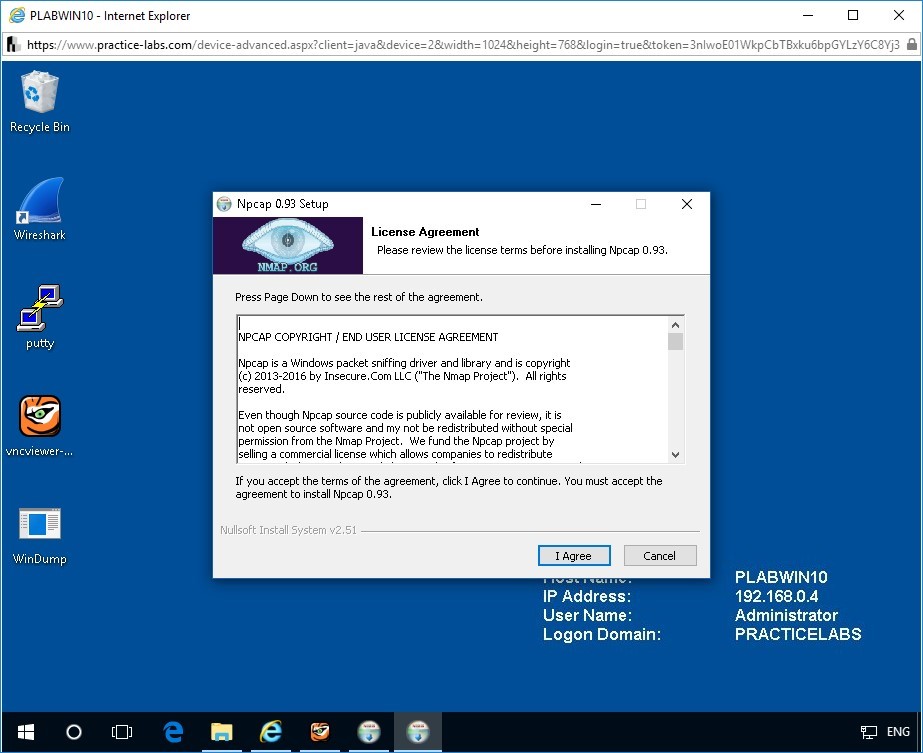This screenshot has width=923, height=753.
Task: Cancel the Npcap installation
Action: point(659,556)
